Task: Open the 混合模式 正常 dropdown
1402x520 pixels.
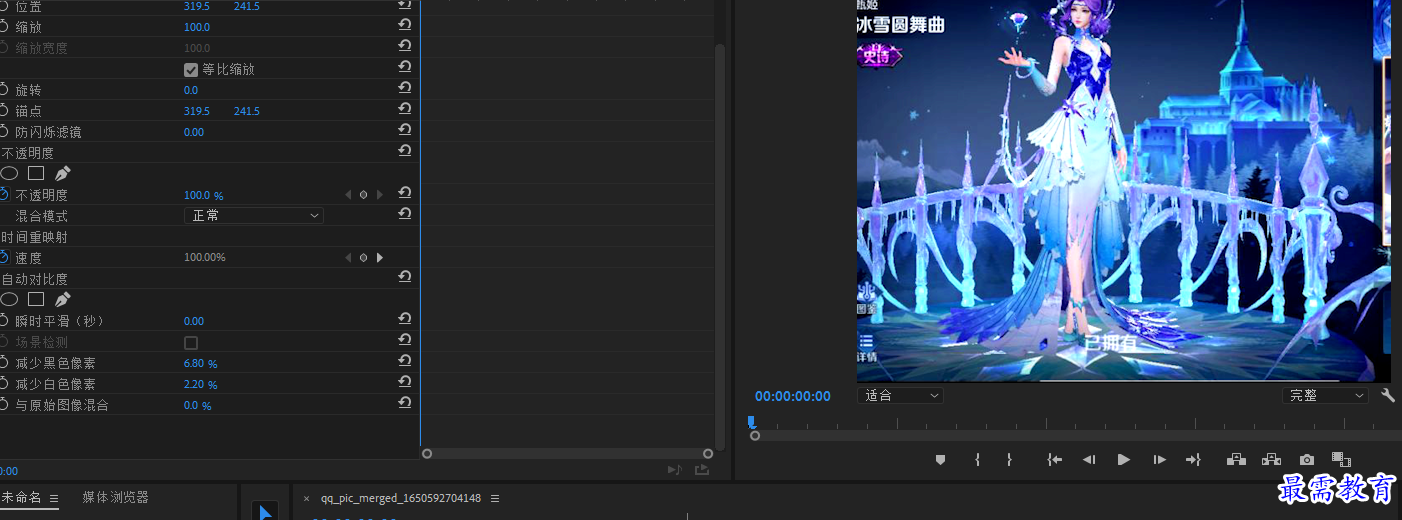Action: (x=254, y=216)
